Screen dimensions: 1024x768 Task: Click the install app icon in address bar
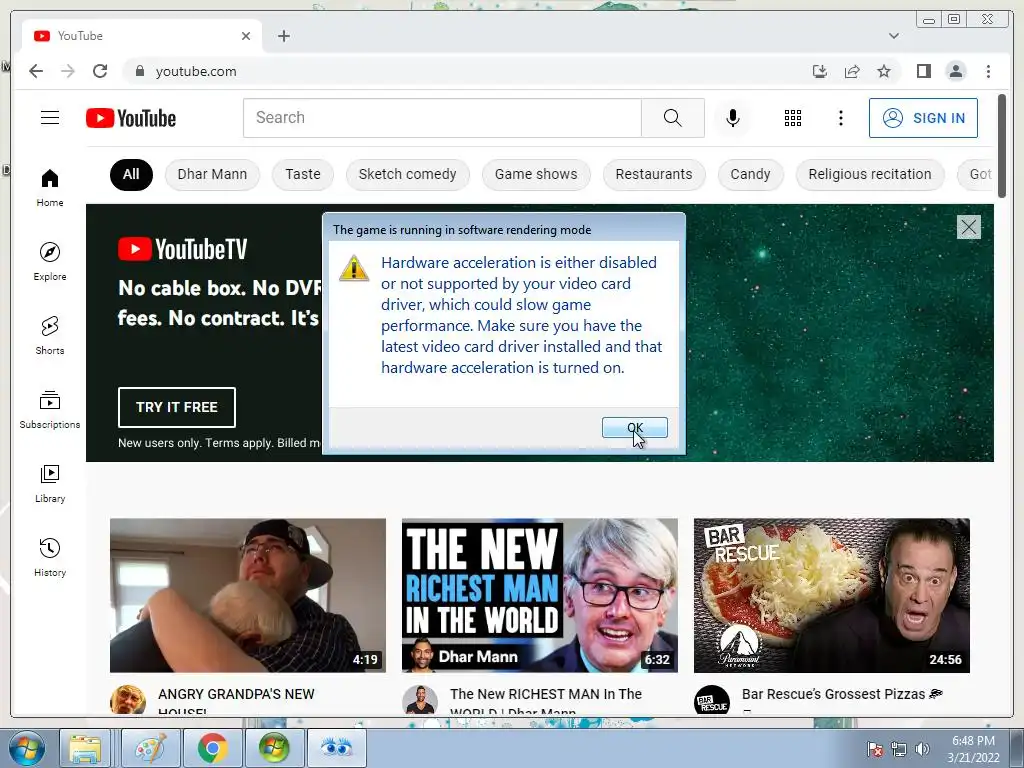pyautogui.click(x=820, y=71)
